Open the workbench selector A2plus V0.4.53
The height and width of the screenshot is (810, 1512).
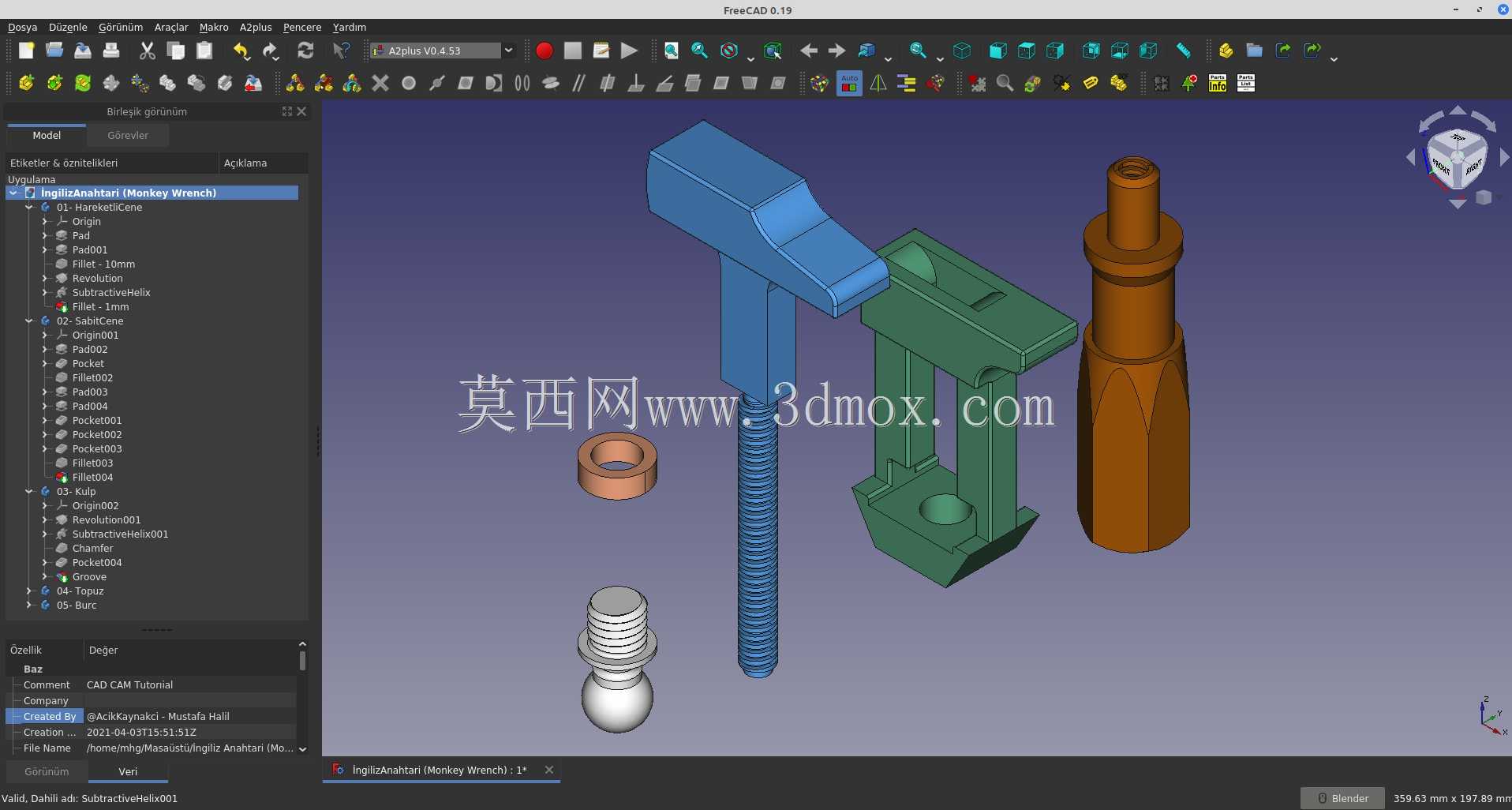443,51
